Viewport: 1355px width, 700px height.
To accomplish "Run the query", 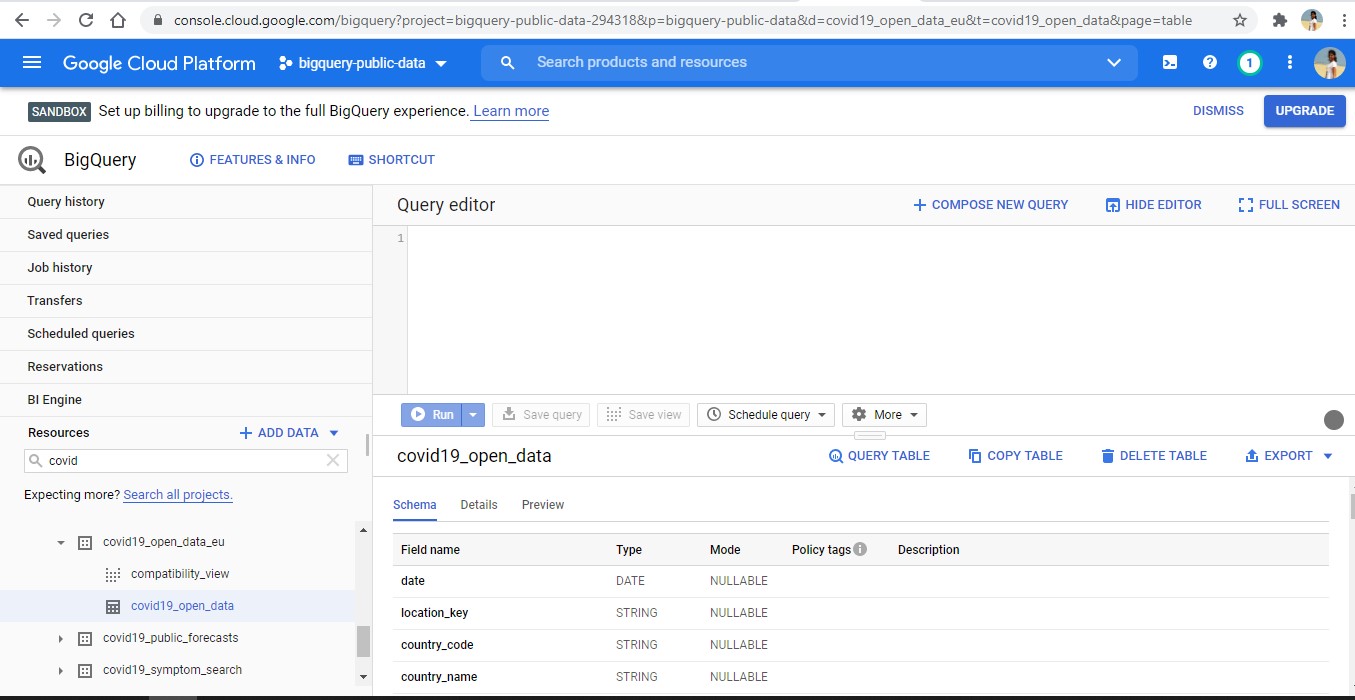I will point(433,415).
